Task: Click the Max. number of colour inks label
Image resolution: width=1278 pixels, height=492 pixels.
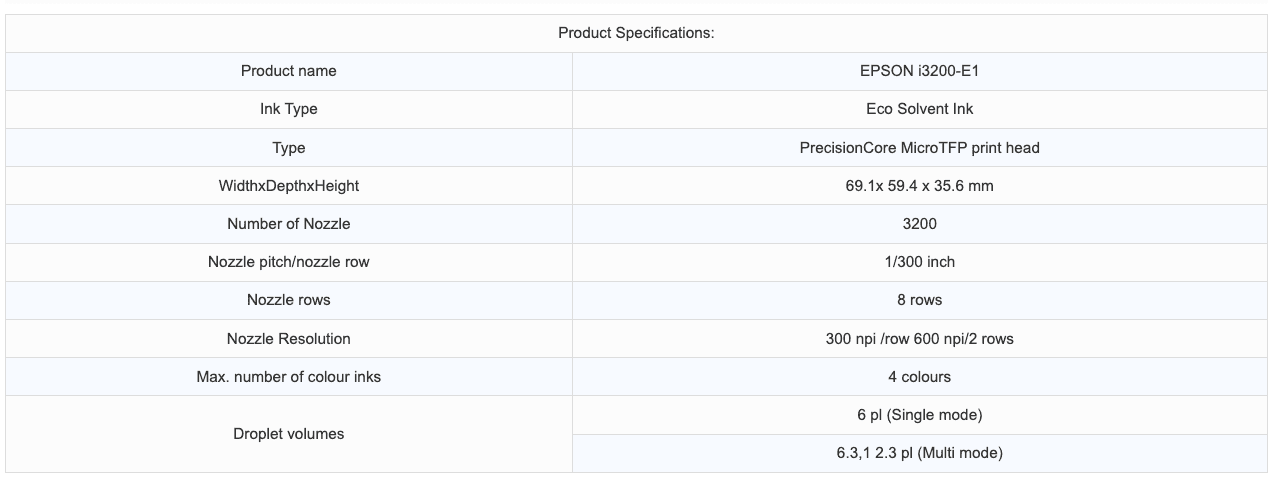Action: pos(288,377)
